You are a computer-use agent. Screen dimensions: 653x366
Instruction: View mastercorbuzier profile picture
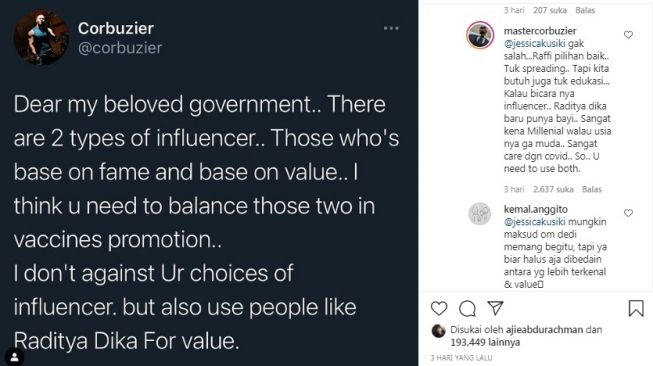point(480,35)
